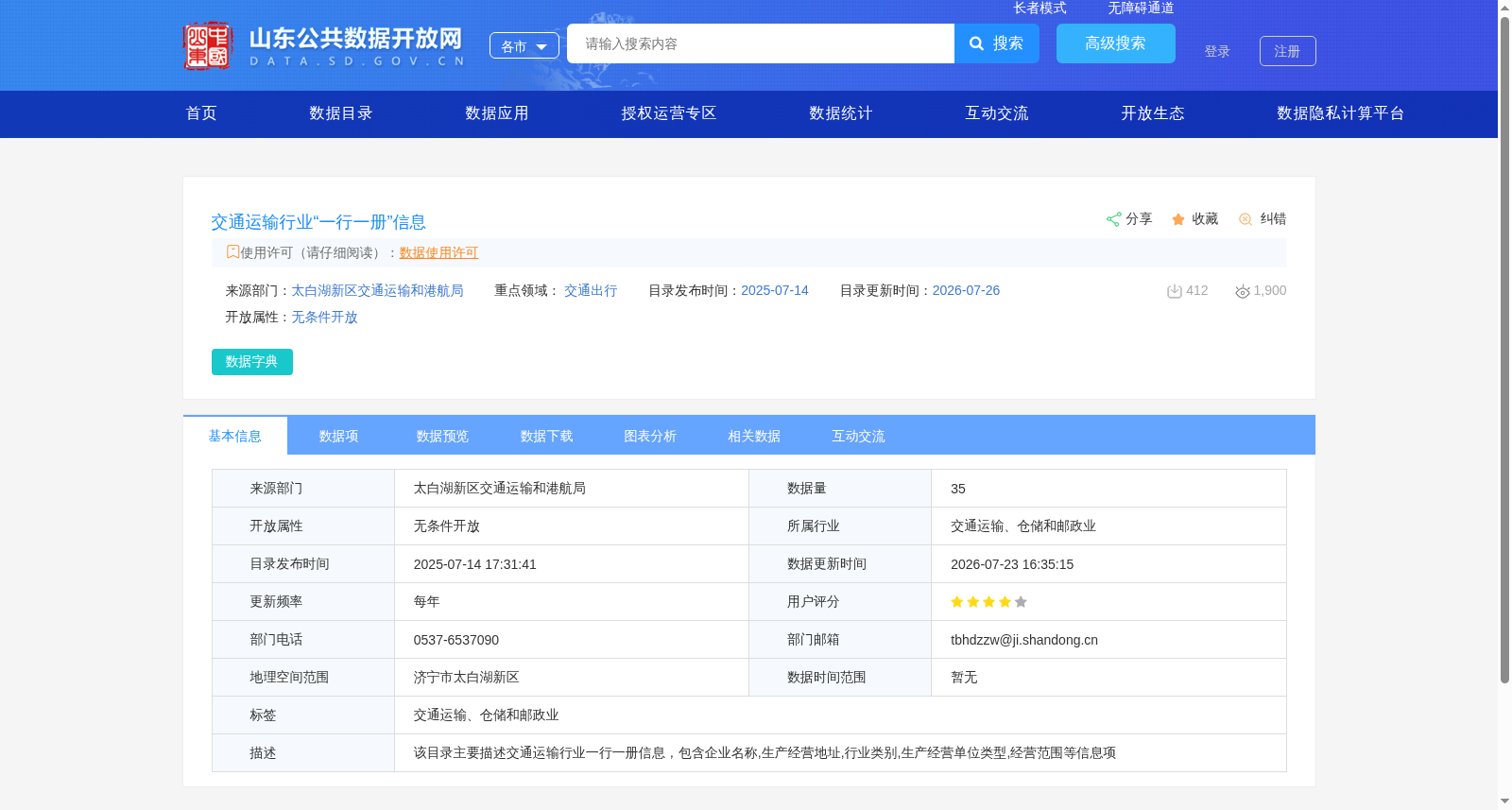Open 数据应用 navigation menu
Screen dimensions: 1512x810
click(497, 113)
